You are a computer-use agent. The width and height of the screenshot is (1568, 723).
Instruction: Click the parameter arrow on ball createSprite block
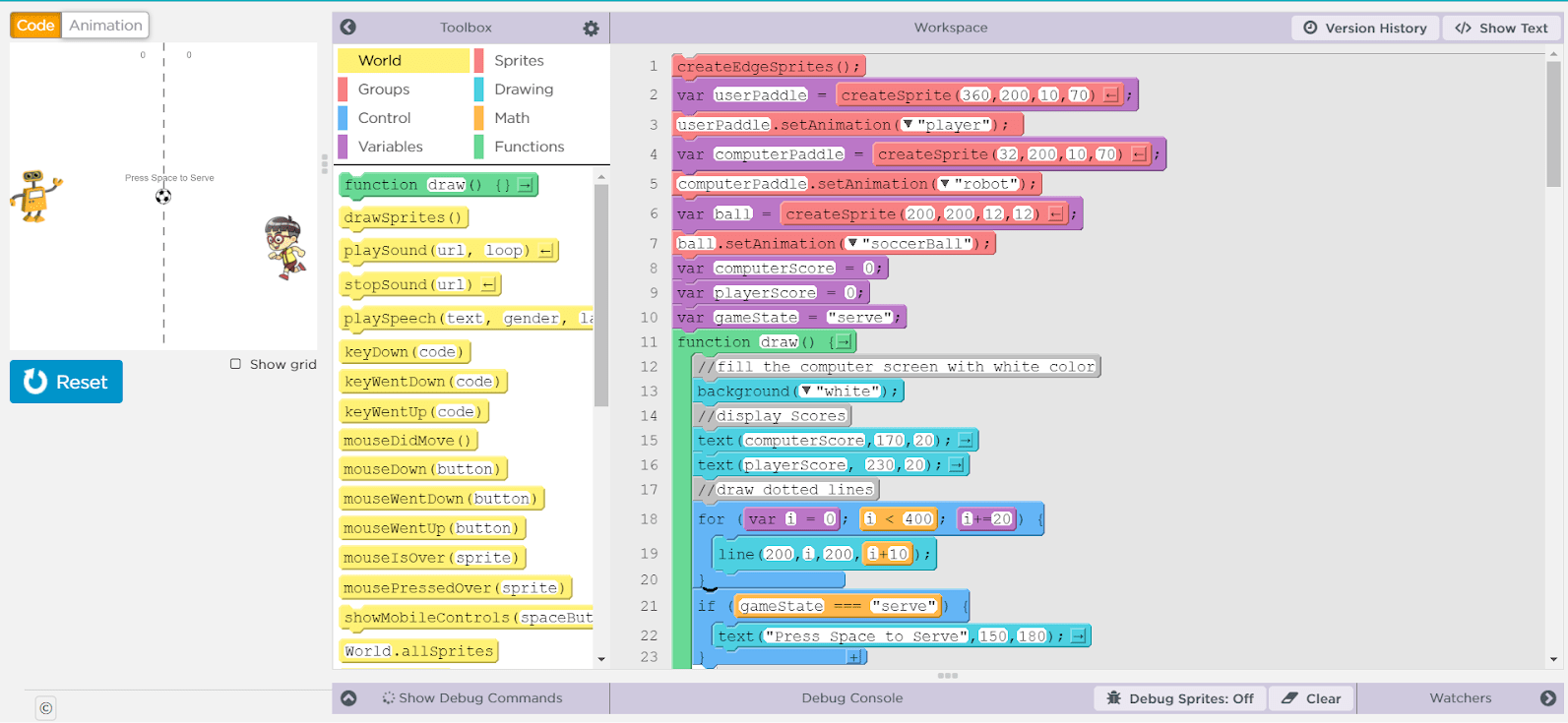pos(1056,213)
